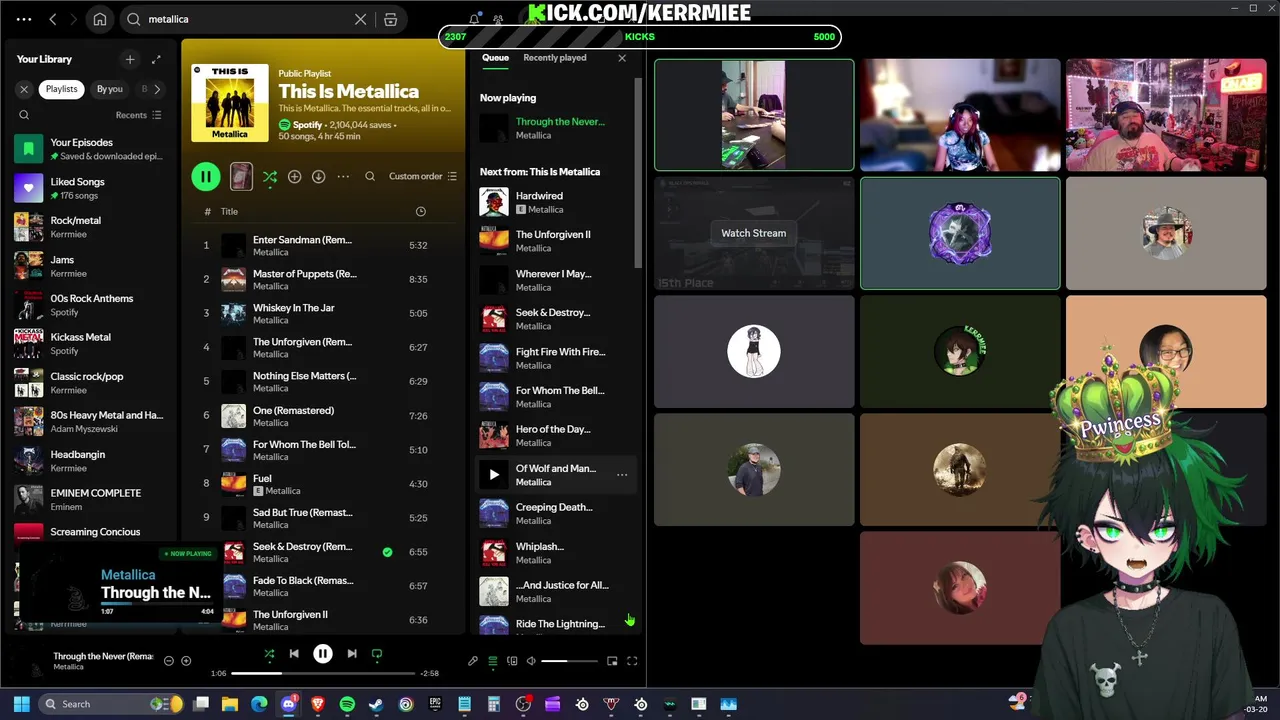The height and width of the screenshot is (720, 1280).
Task: Launch Epic Games from taskbar
Action: pyautogui.click(x=435, y=704)
